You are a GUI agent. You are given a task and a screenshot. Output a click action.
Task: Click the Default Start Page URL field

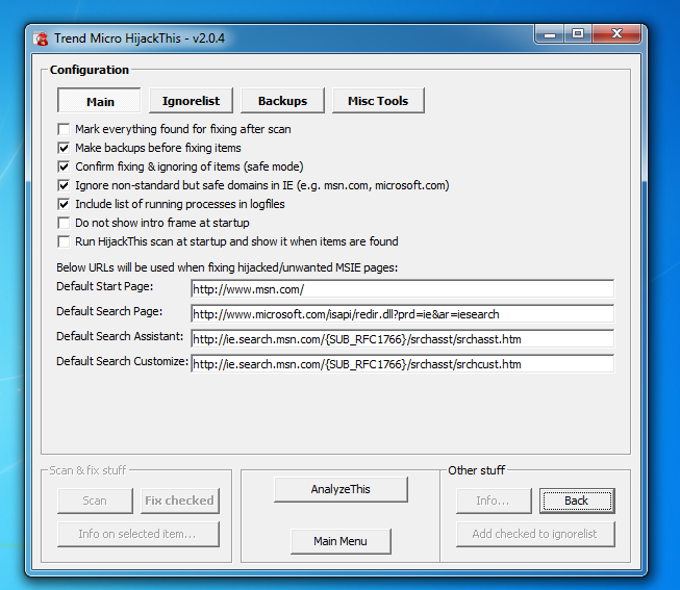[x=402, y=289]
